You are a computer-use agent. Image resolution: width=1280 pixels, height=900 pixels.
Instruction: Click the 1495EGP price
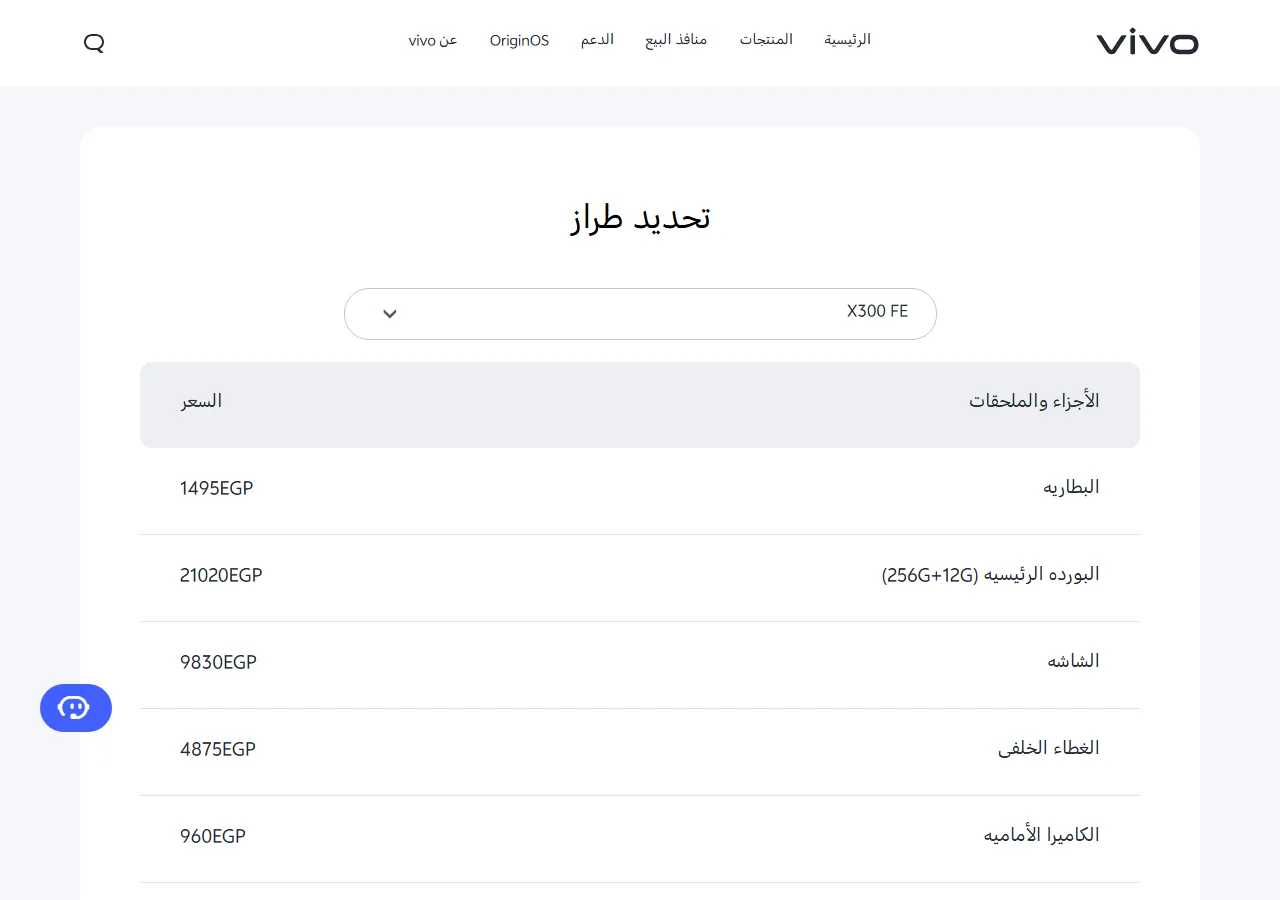(217, 488)
